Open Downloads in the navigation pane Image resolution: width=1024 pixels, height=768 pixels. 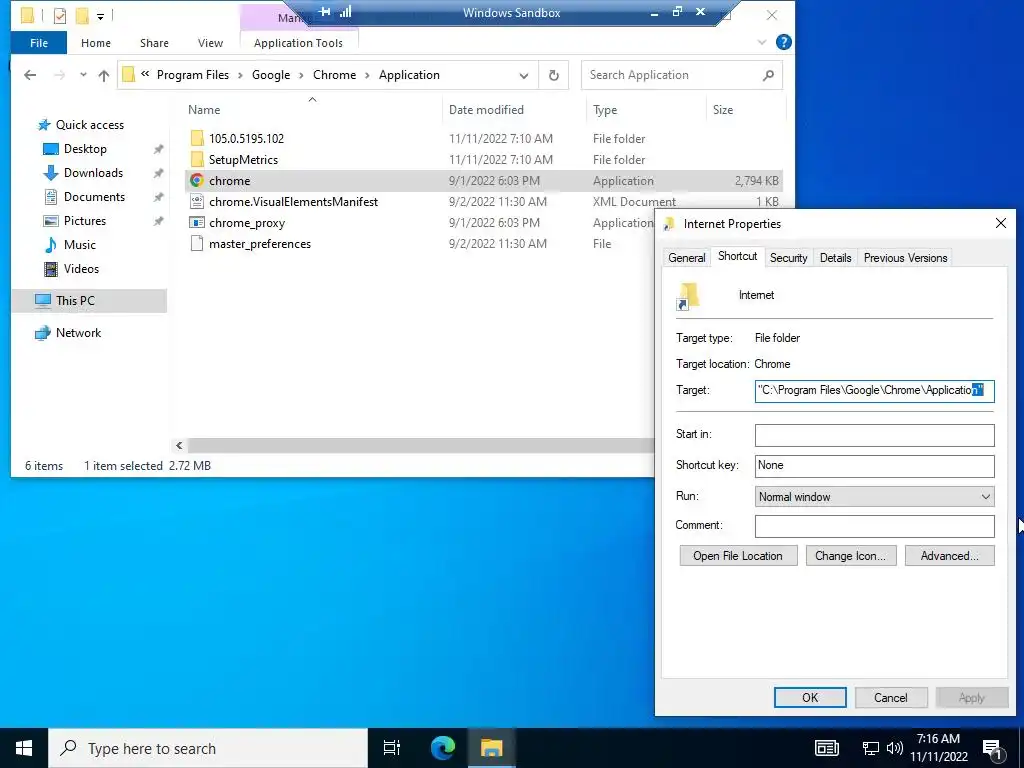click(93, 173)
